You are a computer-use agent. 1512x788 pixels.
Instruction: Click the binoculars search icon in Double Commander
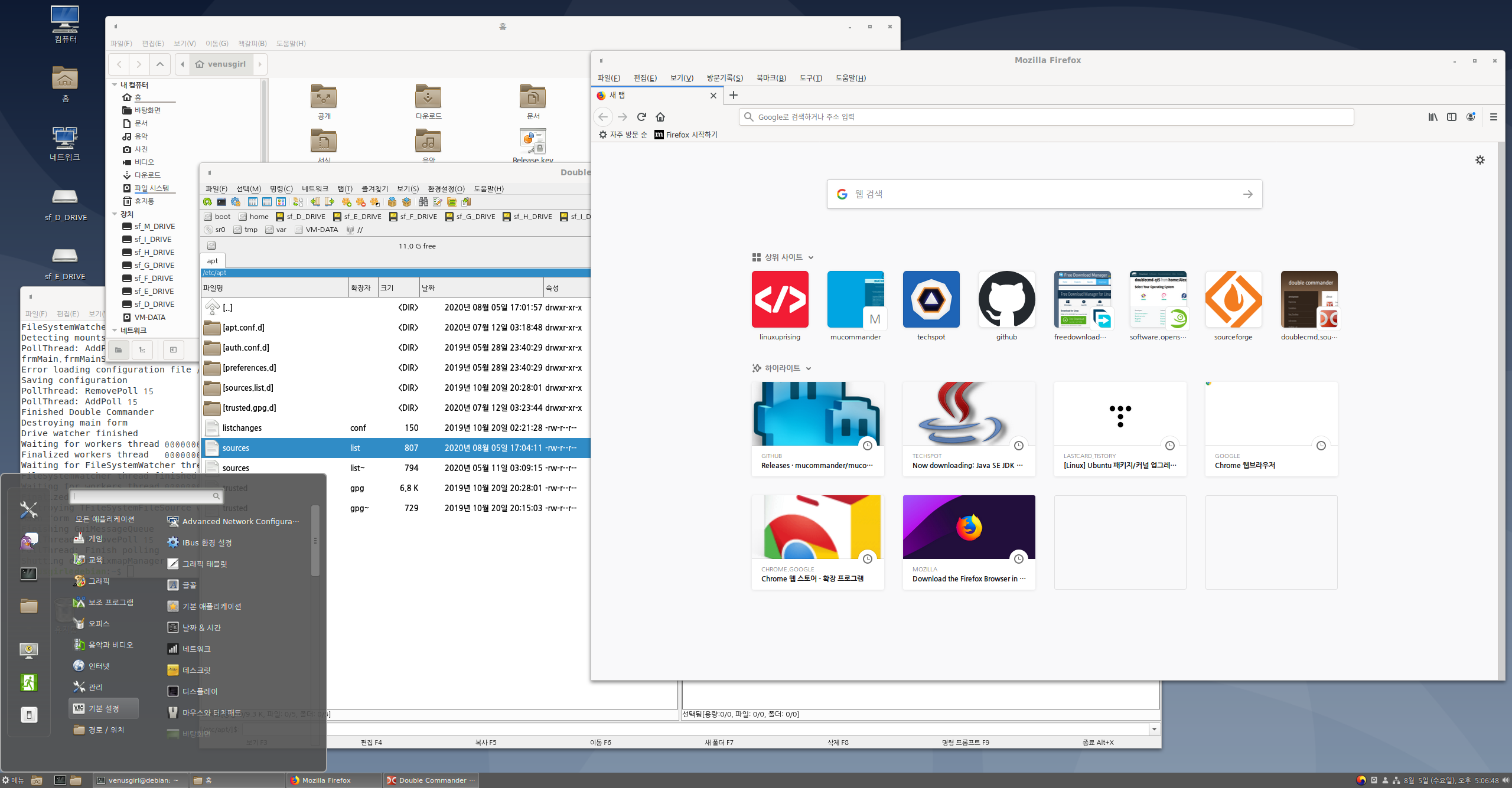point(423,202)
